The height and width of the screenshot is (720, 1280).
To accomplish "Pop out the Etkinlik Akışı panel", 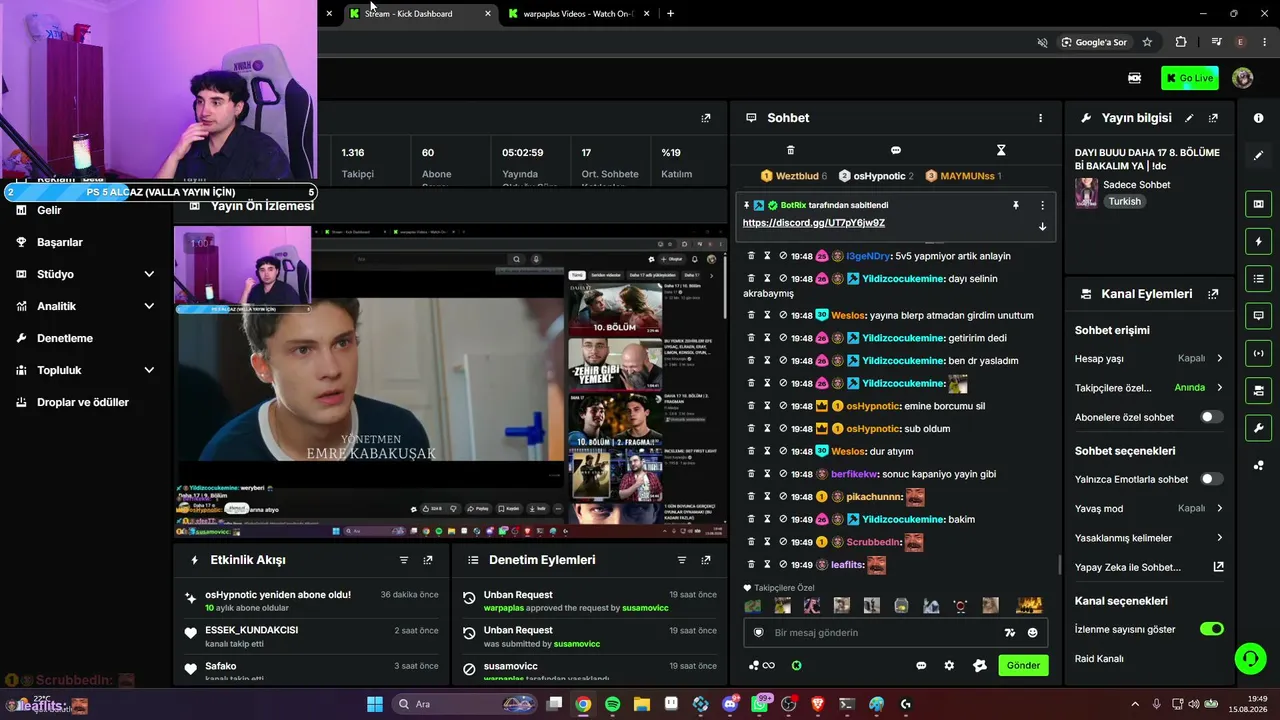I will (x=428, y=560).
